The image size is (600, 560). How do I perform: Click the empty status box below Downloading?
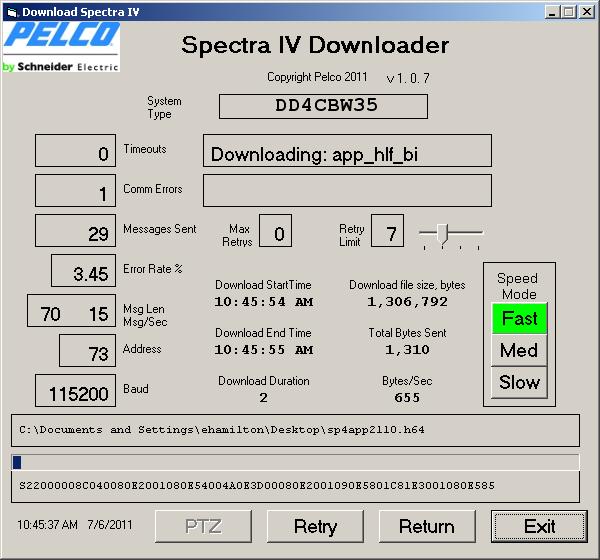click(347, 191)
